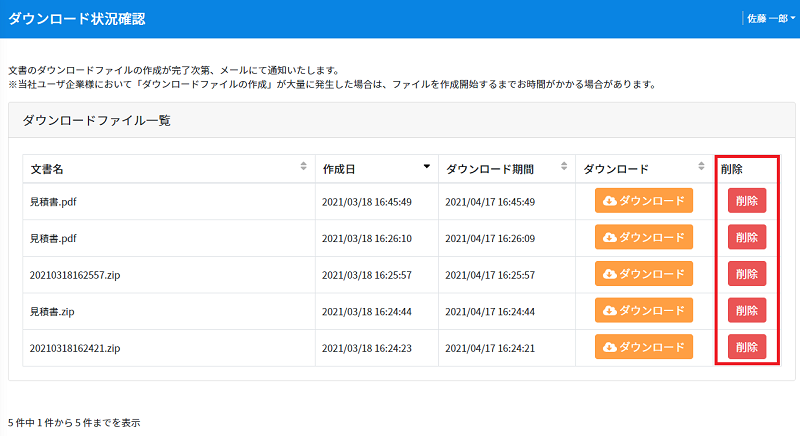Open the 佐藤 一郎 user dropdown menu
The width and height of the screenshot is (800, 436).
point(771,19)
